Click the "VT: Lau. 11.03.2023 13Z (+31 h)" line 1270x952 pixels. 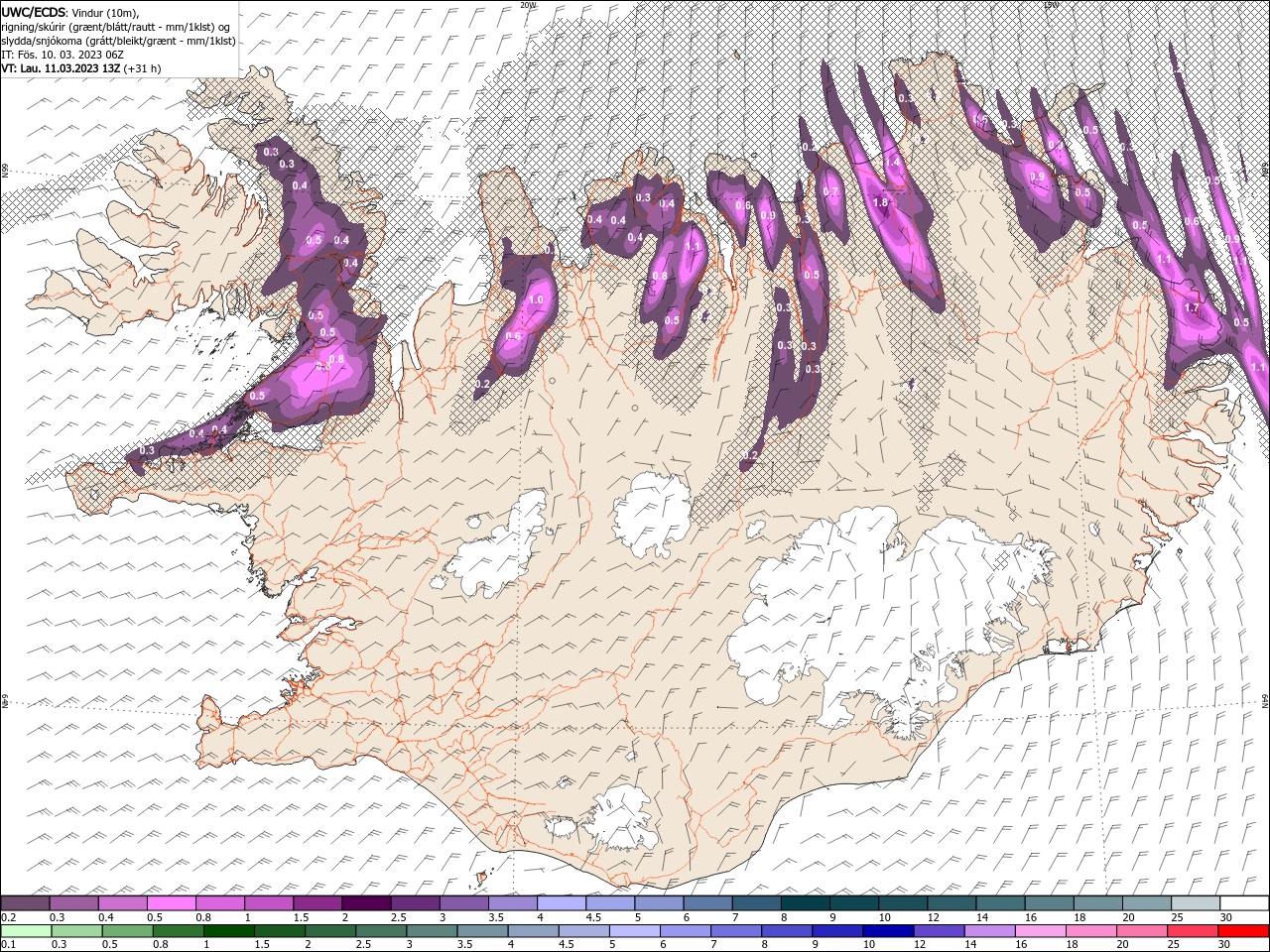81,68
